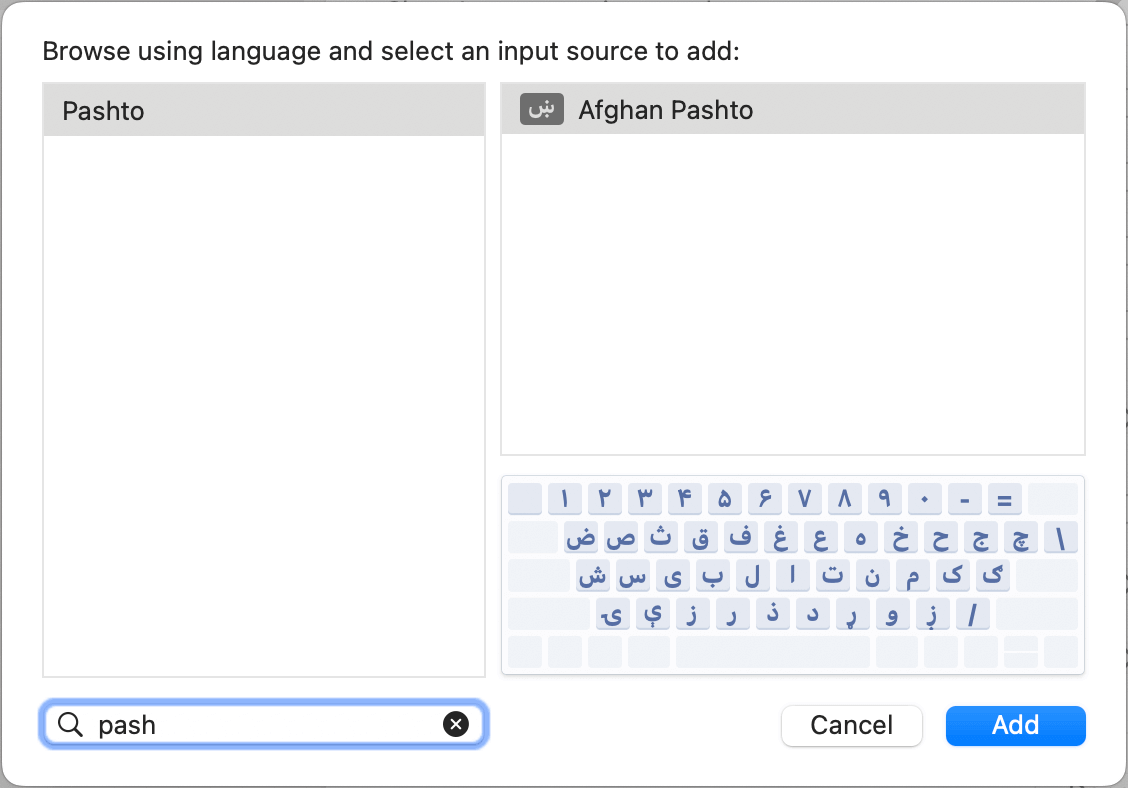This screenshot has width=1128, height=788.
Task: Tap the ۱ digit key in keyboard preview
Action: [565, 498]
